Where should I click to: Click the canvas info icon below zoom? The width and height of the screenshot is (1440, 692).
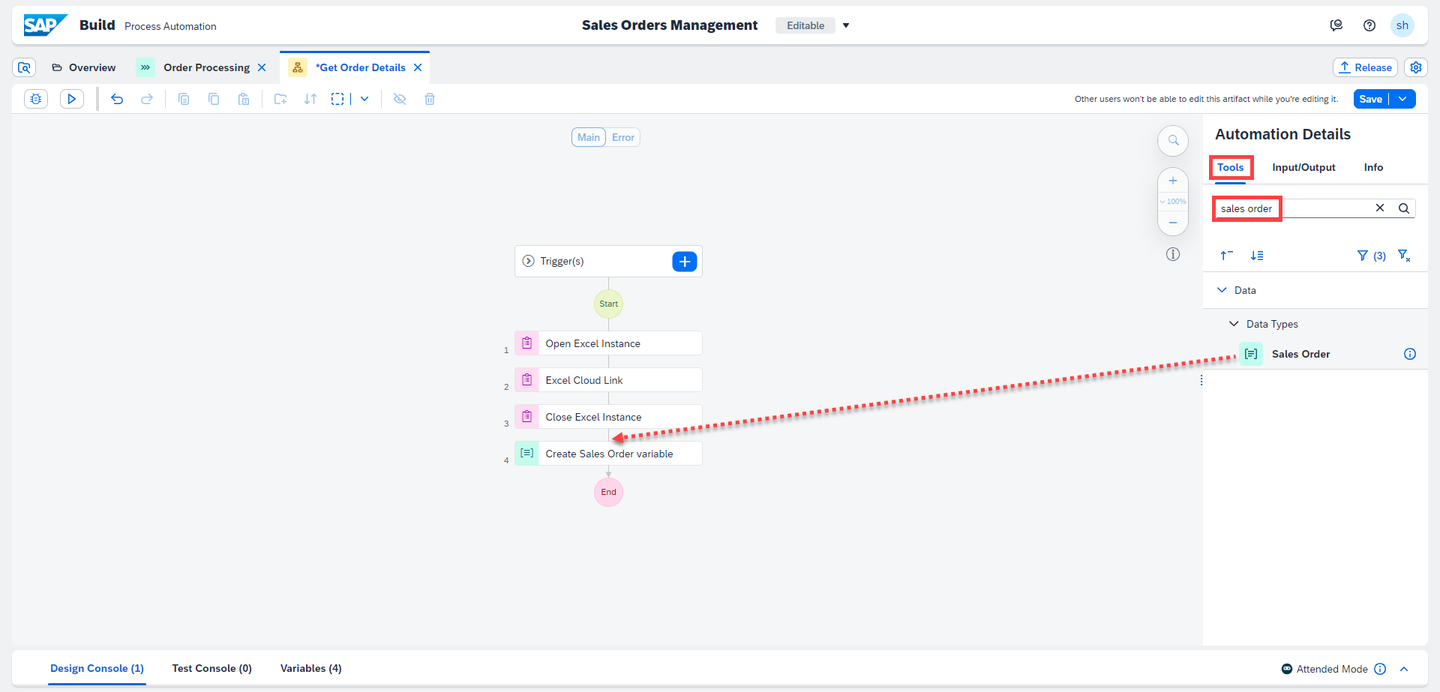(x=1173, y=254)
